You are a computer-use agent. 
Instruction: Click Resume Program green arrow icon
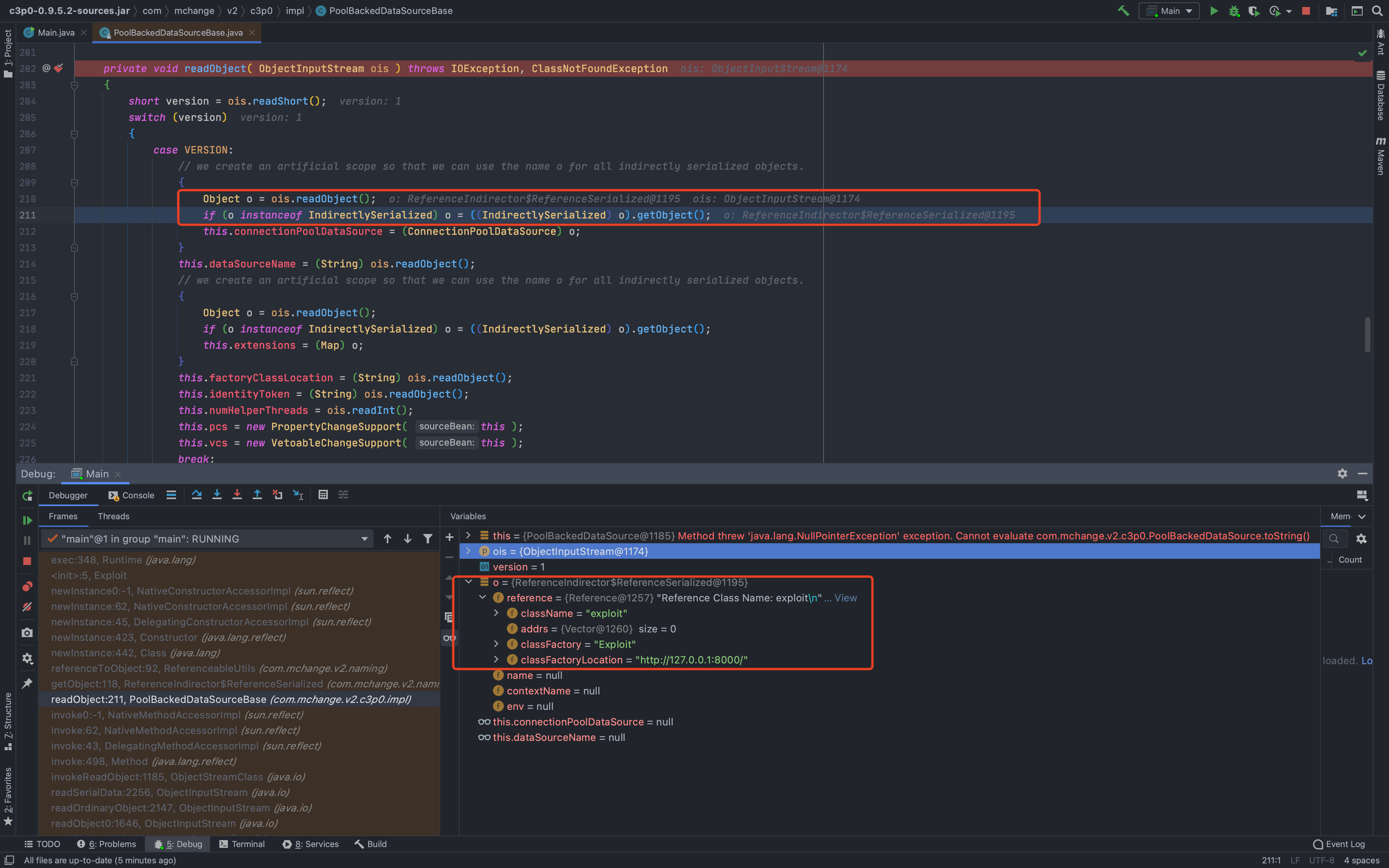27,520
